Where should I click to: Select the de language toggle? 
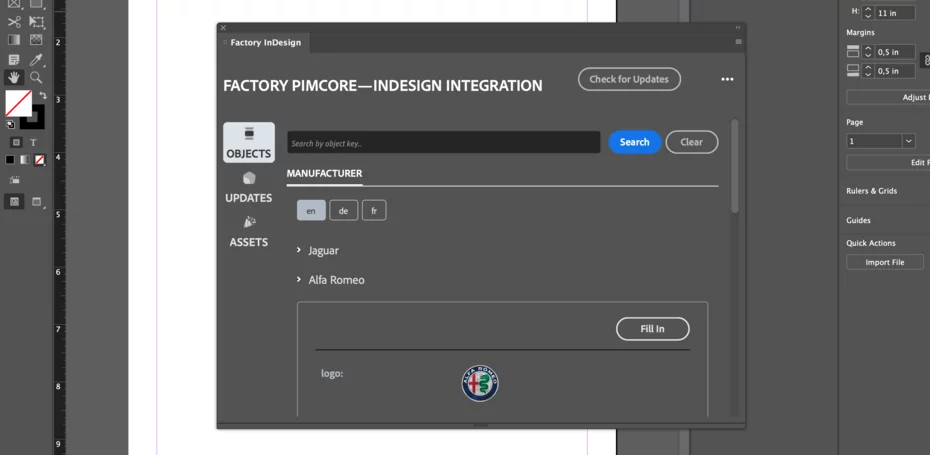click(343, 211)
